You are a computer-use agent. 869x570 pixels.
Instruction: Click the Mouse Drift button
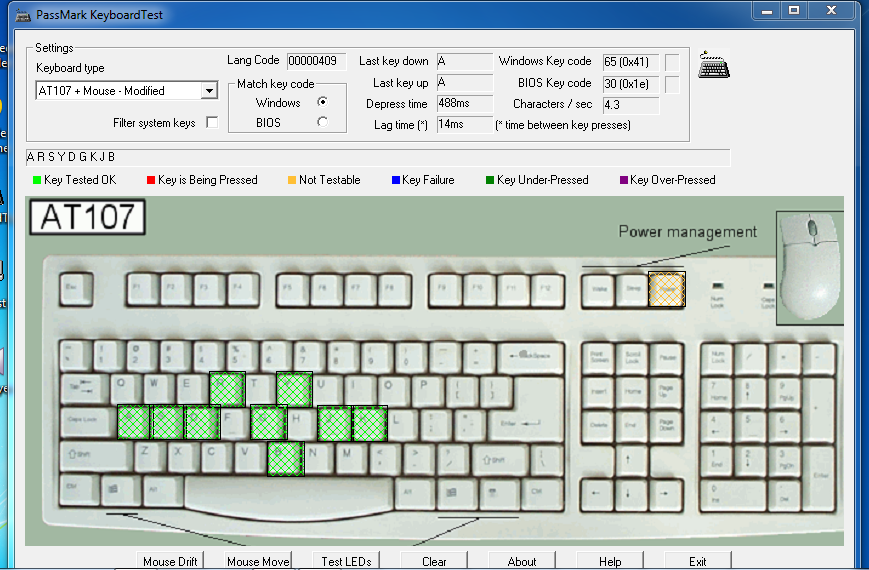(170, 561)
